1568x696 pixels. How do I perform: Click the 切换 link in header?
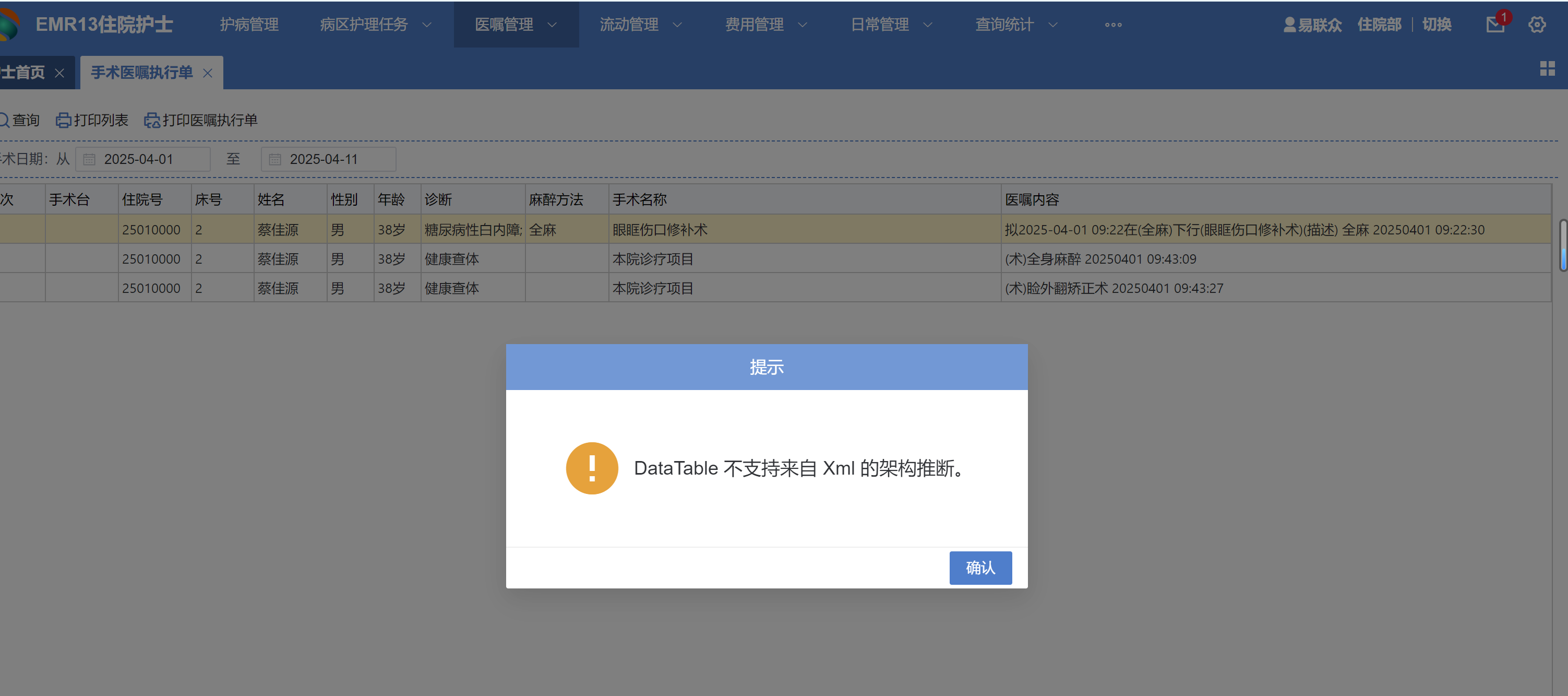click(x=1436, y=25)
